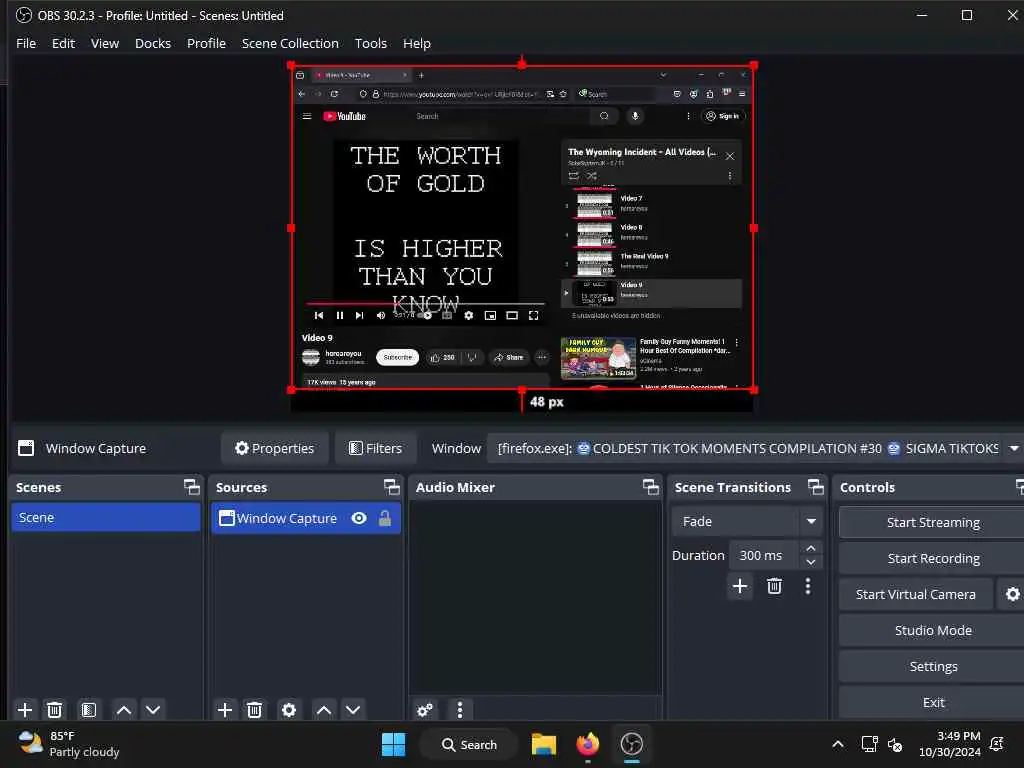Open the Window selection dropdown
This screenshot has height=768, width=1024.
click(755, 449)
